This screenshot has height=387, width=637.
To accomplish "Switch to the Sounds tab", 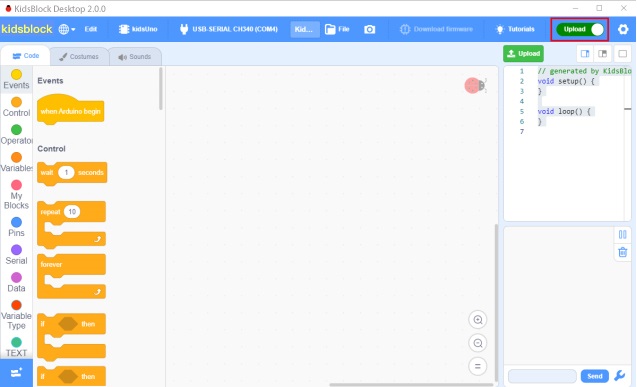I will click(135, 56).
